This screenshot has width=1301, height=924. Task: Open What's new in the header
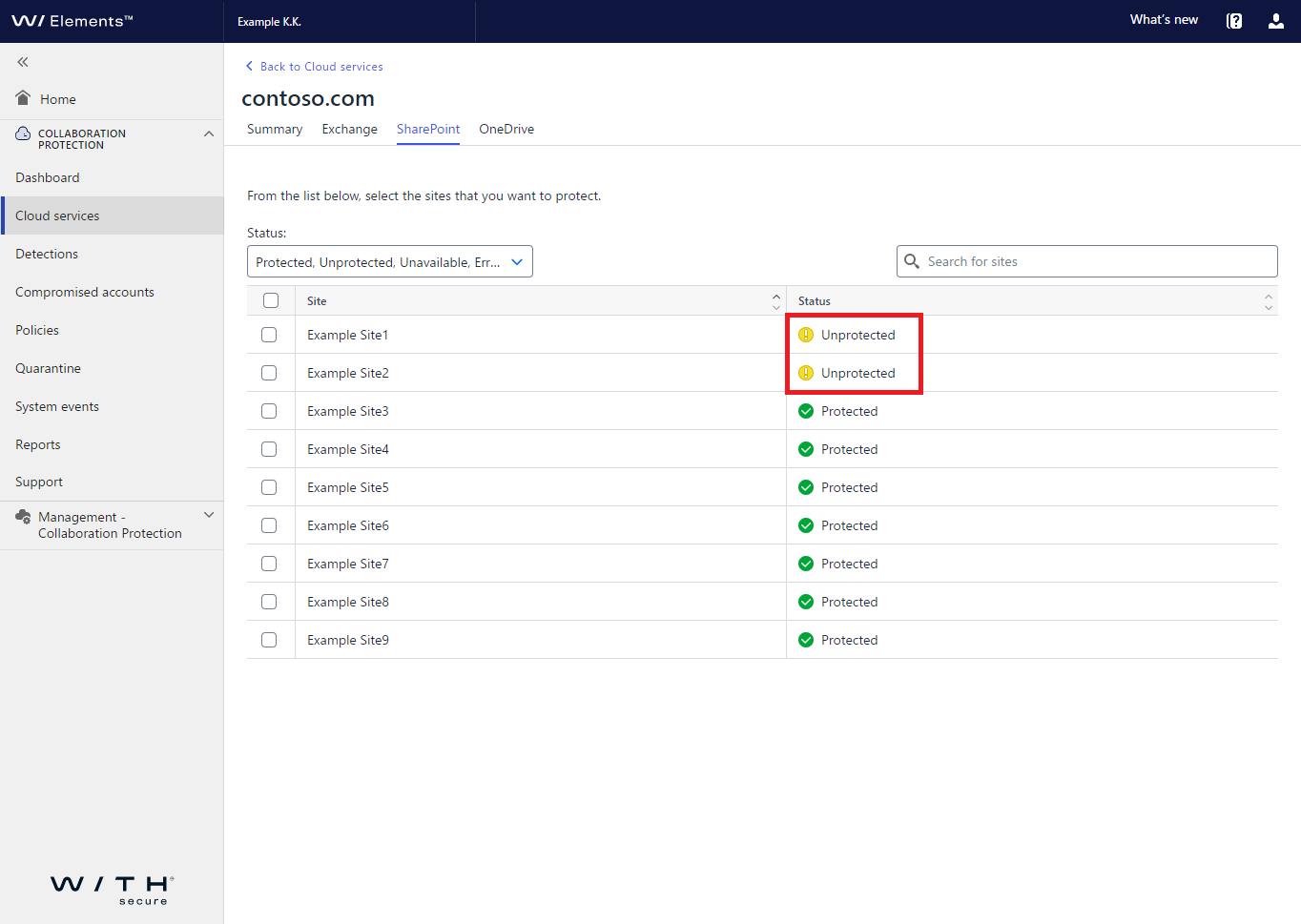pyautogui.click(x=1164, y=20)
